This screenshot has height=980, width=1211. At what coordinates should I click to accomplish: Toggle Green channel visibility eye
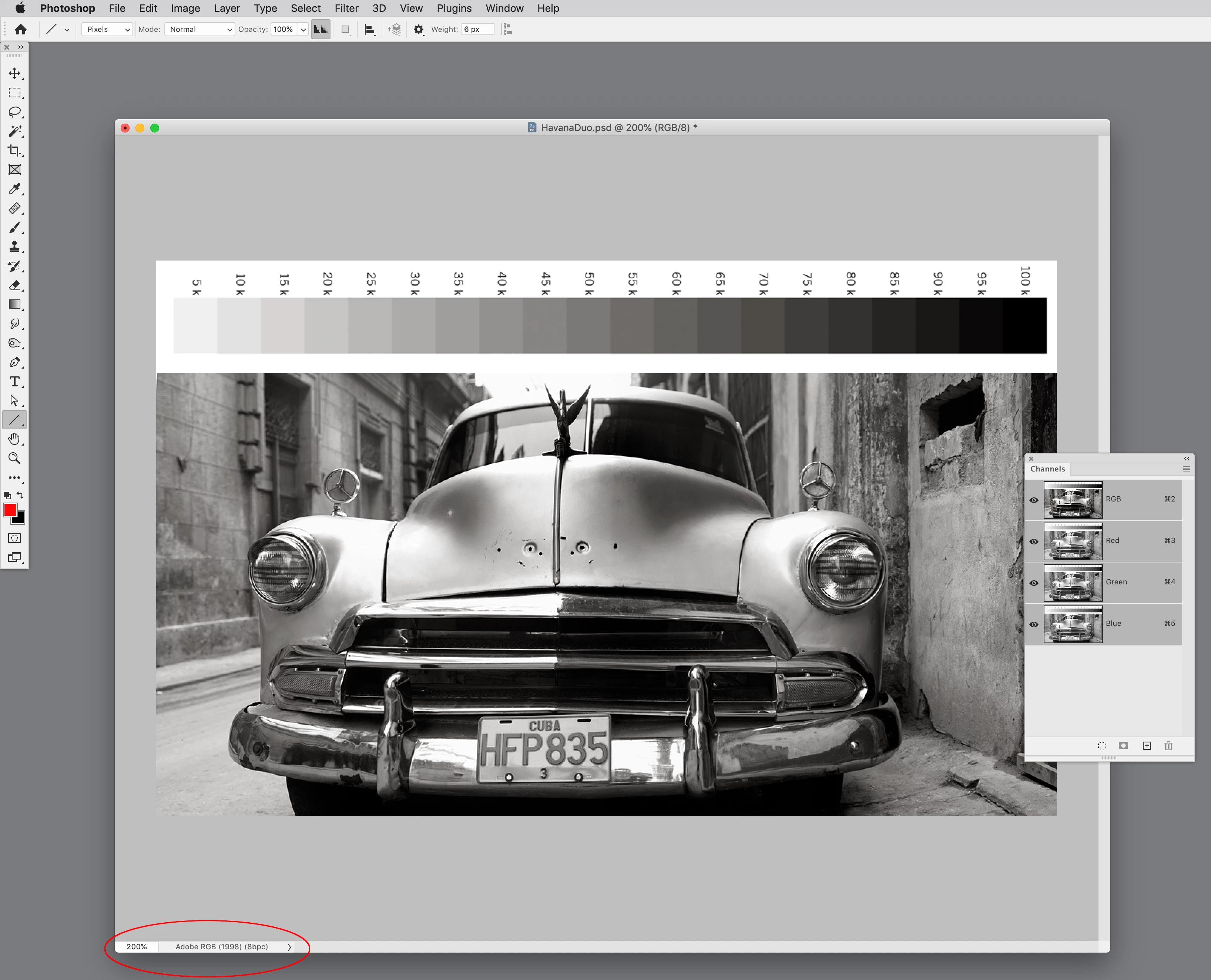(x=1034, y=583)
